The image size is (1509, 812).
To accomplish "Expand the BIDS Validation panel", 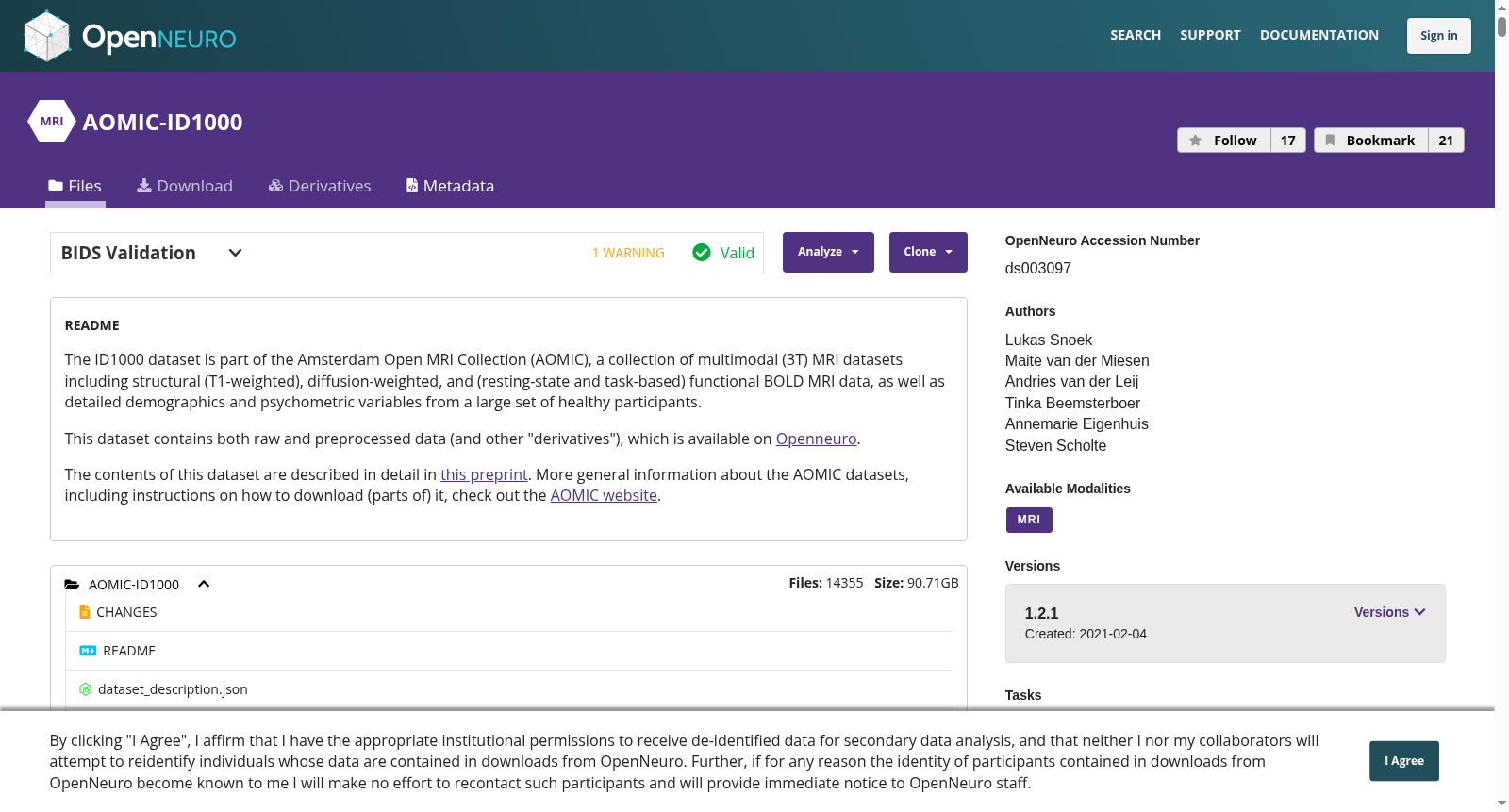I will (x=236, y=253).
